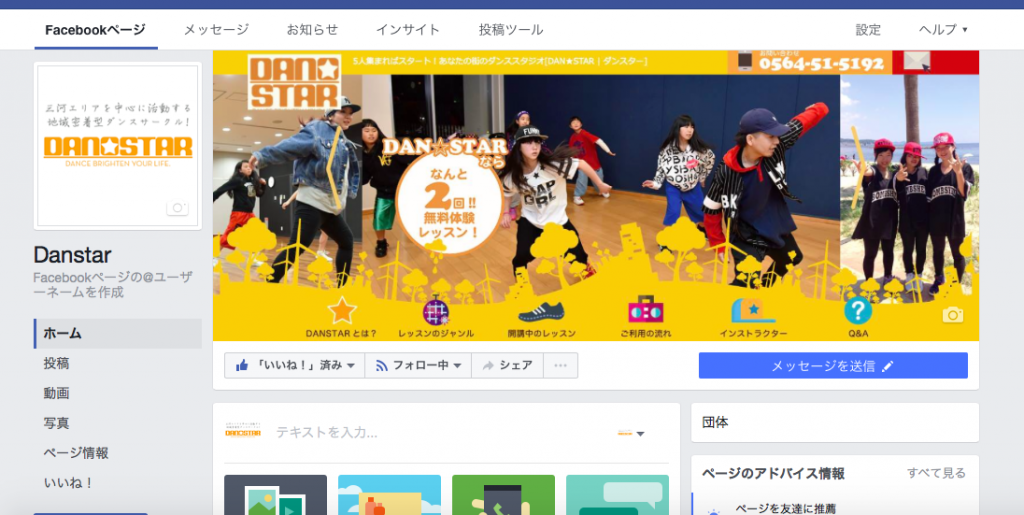Click the light-blue post option tile
This screenshot has width=1024, height=515.
(x=389, y=495)
